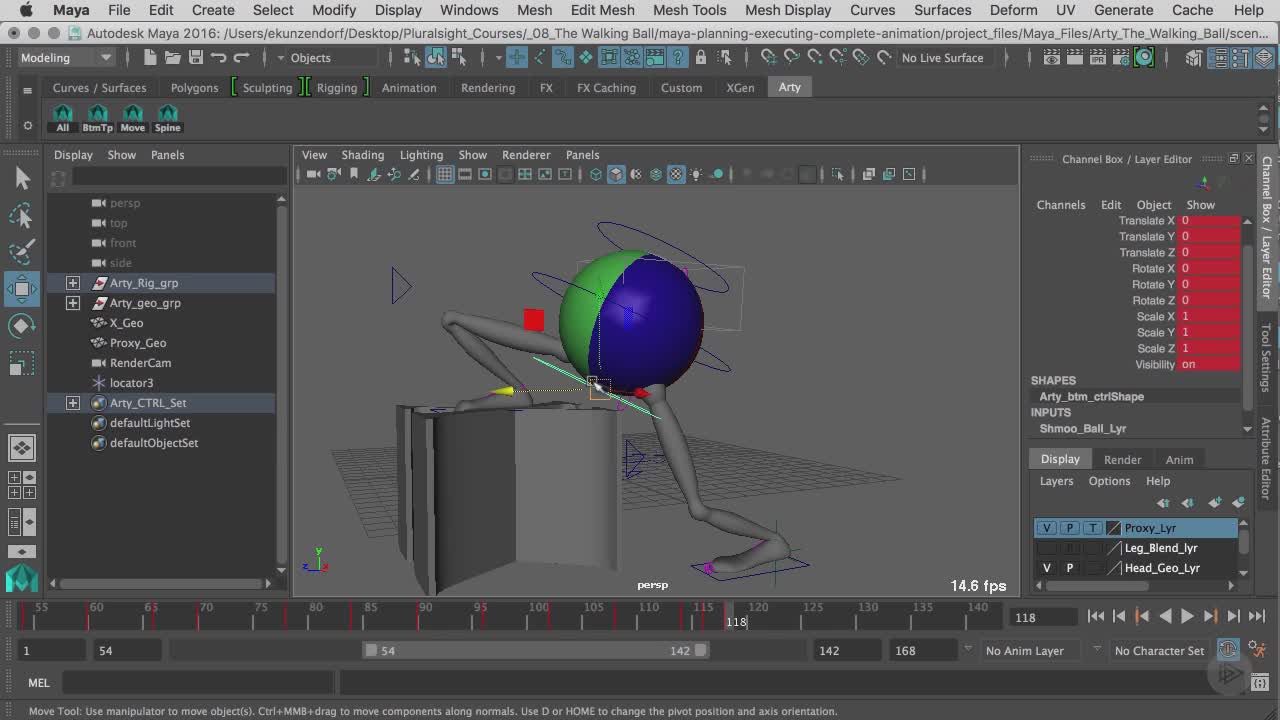Choose the Scale tool in the toolbox
This screenshot has height=720, width=1280.
click(x=22, y=363)
